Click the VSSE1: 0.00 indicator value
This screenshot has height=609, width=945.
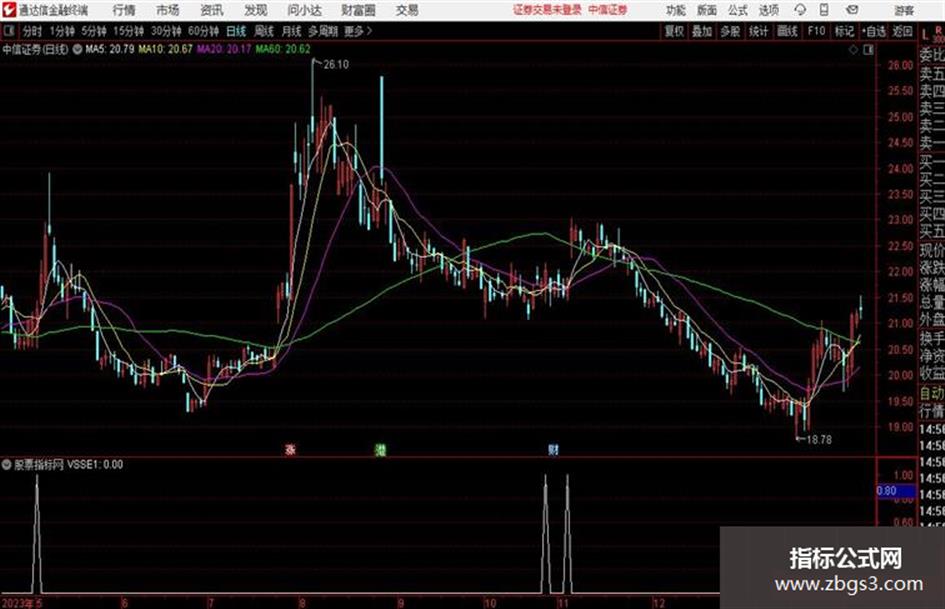95,464
